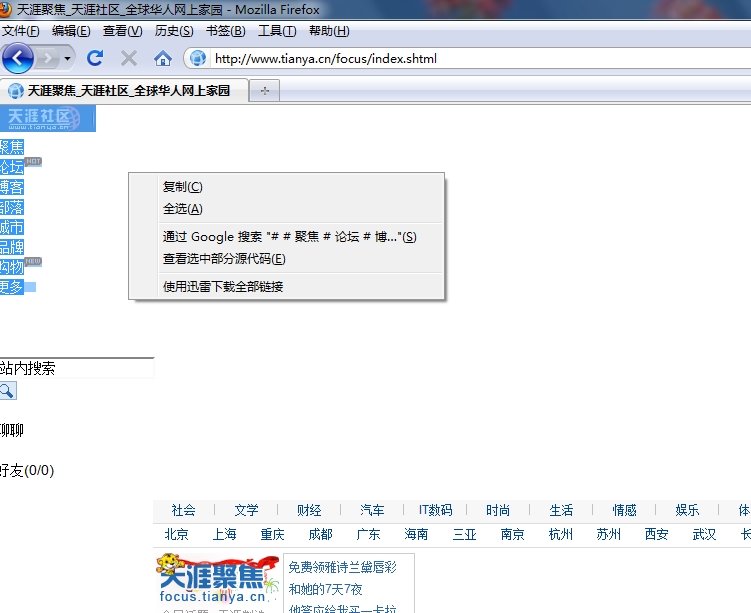The image size is (751, 613).
Task: Click the 天涯聚焦 focus.tianya.cn banner
Action: (x=217, y=579)
